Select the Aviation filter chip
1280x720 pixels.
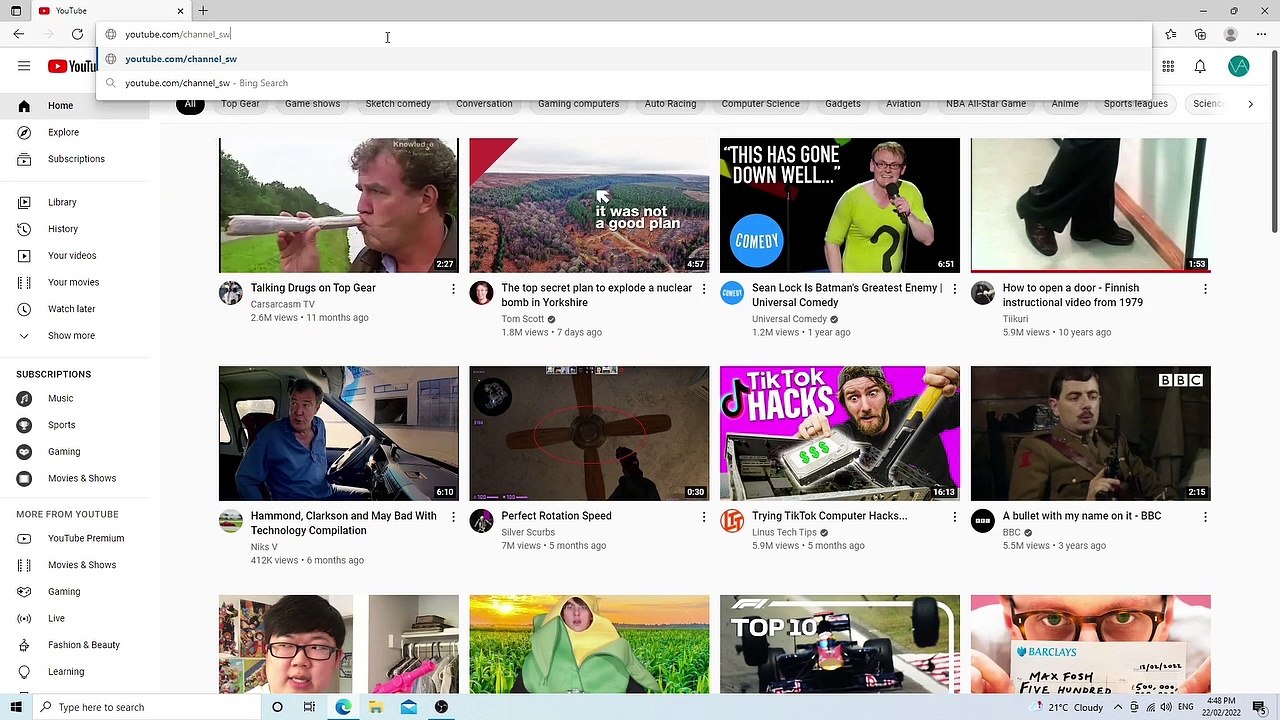[903, 104]
